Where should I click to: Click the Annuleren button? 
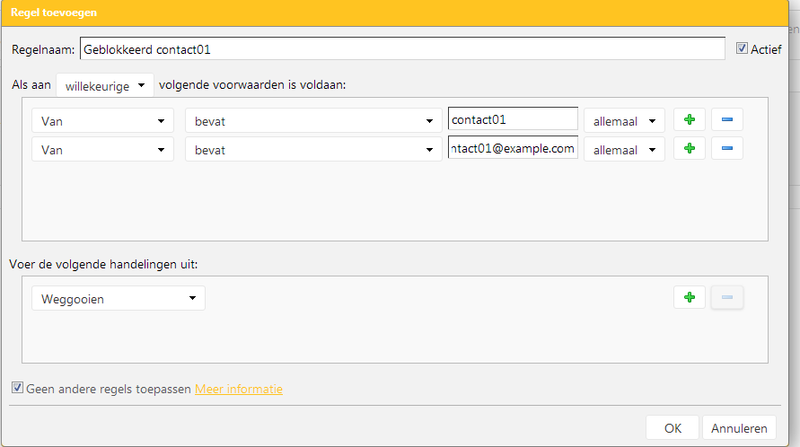pyautogui.click(x=739, y=428)
